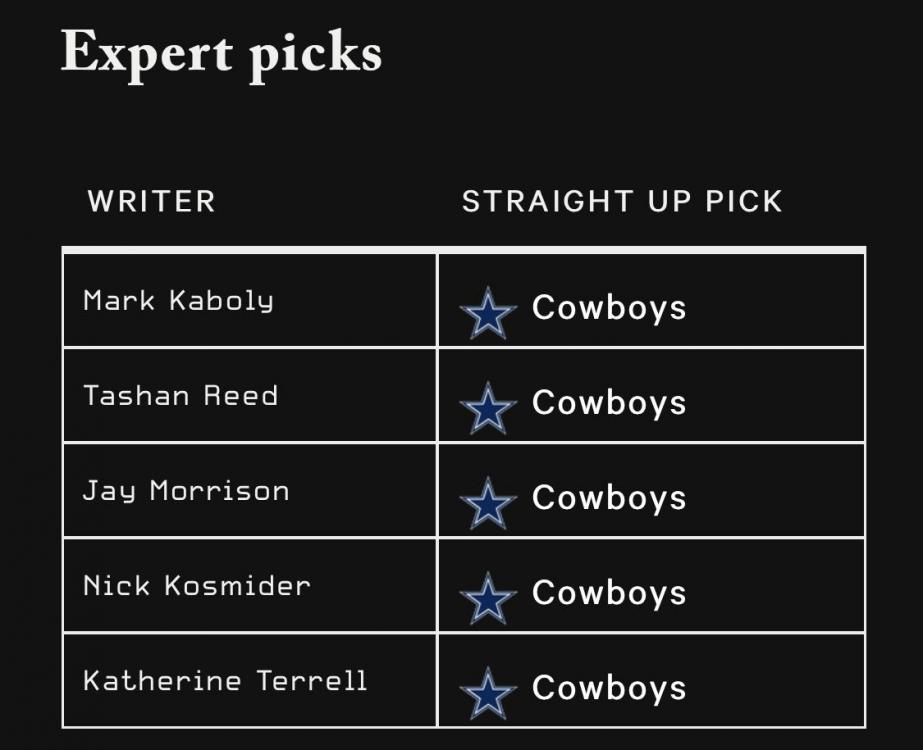The height and width of the screenshot is (750, 923).
Task: Select the STRAIGHT UP PICK column header
Action: pyautogui.click(x=621, y=201)
